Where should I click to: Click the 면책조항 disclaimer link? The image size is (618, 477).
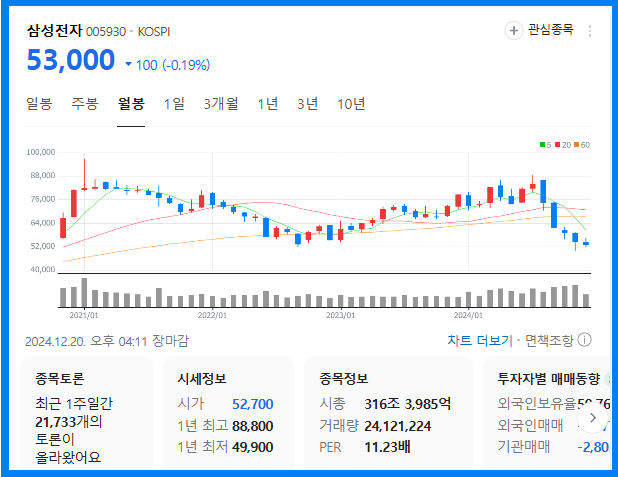point(549,340)
